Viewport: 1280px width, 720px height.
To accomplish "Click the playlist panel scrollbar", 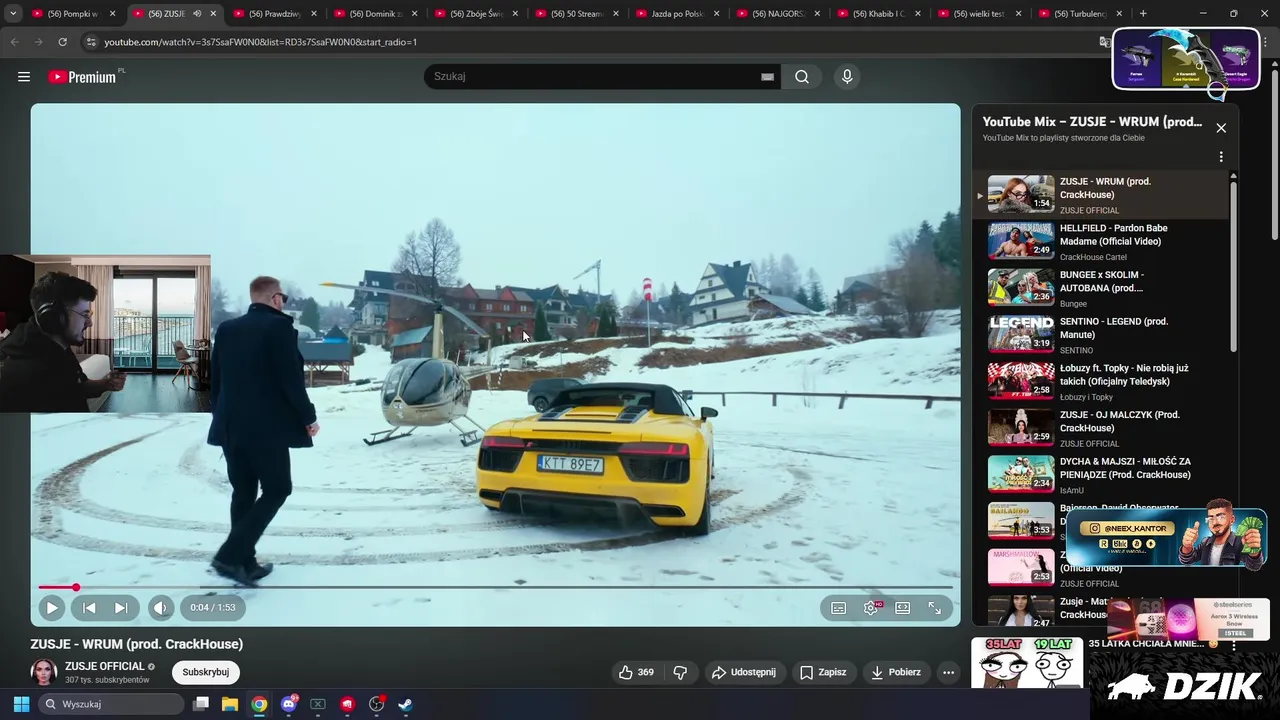I will pos(1233,265).
